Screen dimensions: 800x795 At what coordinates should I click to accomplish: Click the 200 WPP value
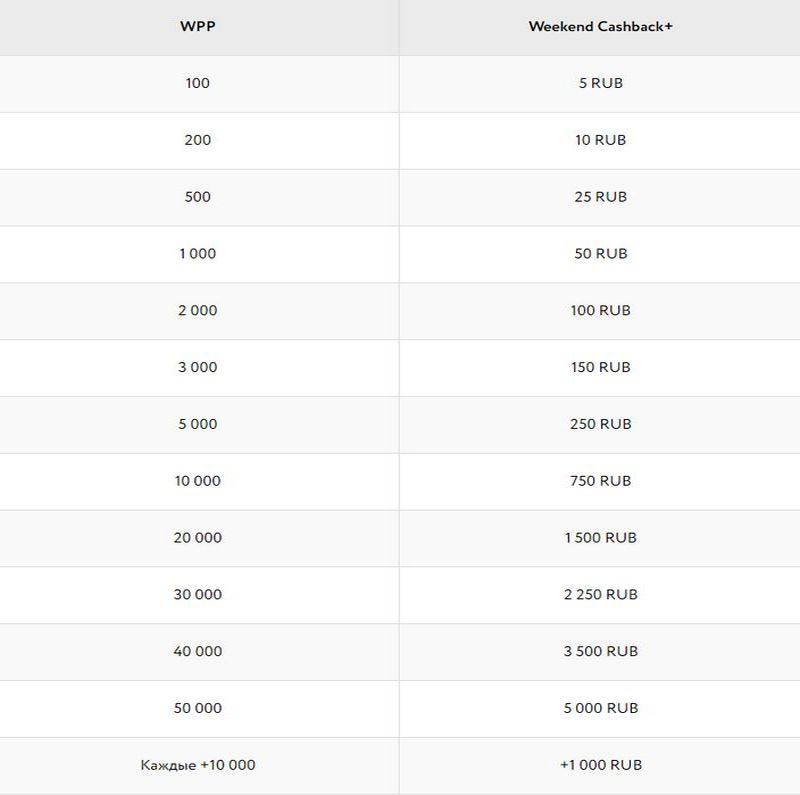[x=197, y=140]
